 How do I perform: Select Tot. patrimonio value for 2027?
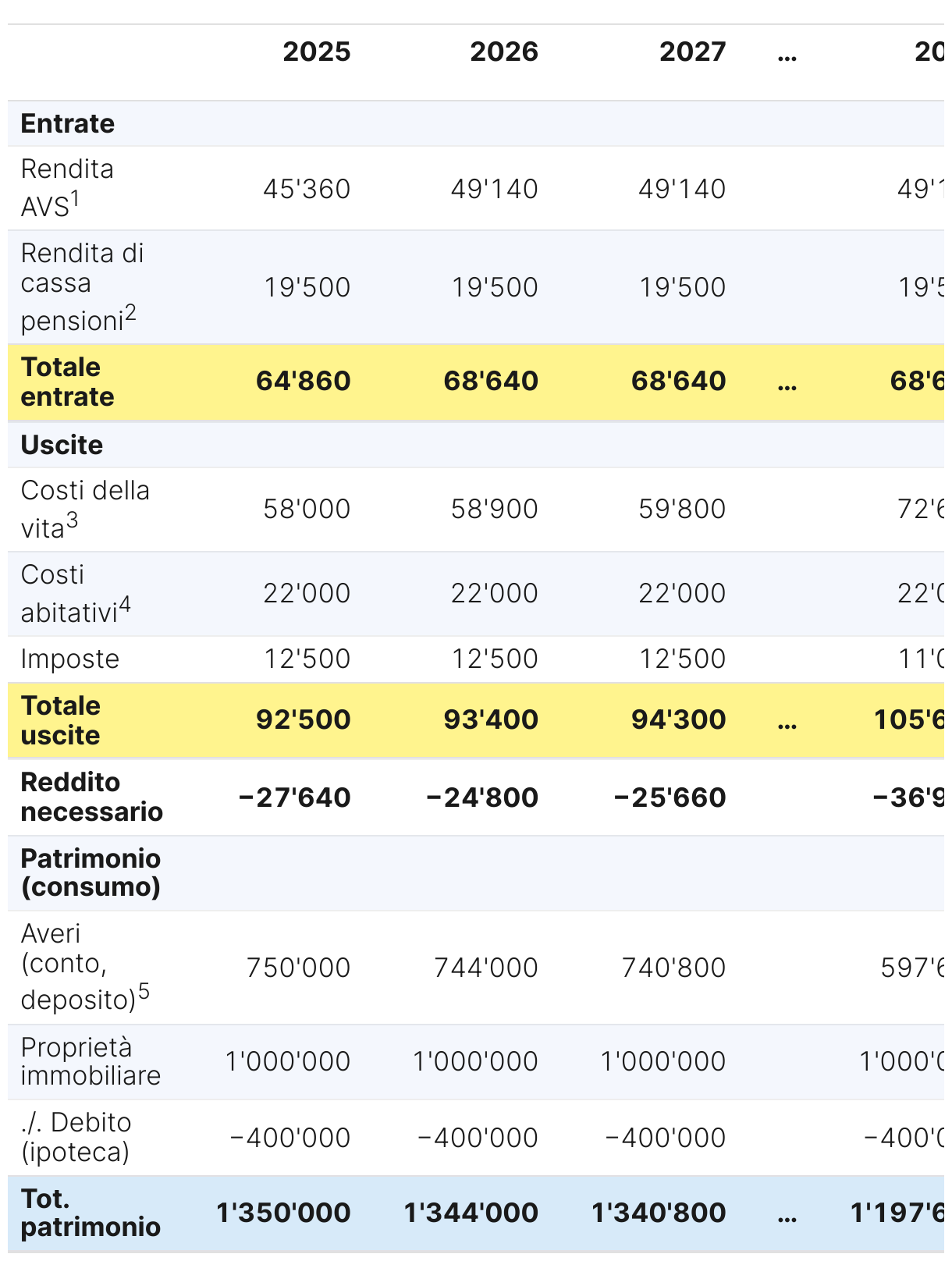tap(659, 1213)
